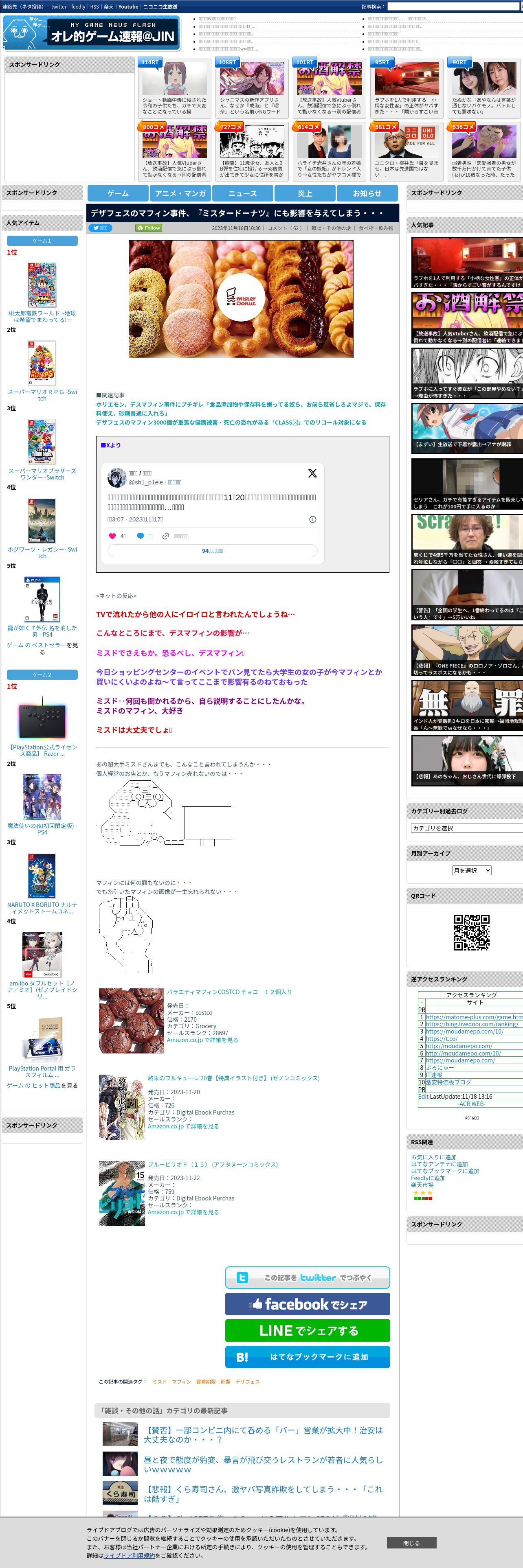
Task: Open the feedly link in top bar
Action: (79, 7)
